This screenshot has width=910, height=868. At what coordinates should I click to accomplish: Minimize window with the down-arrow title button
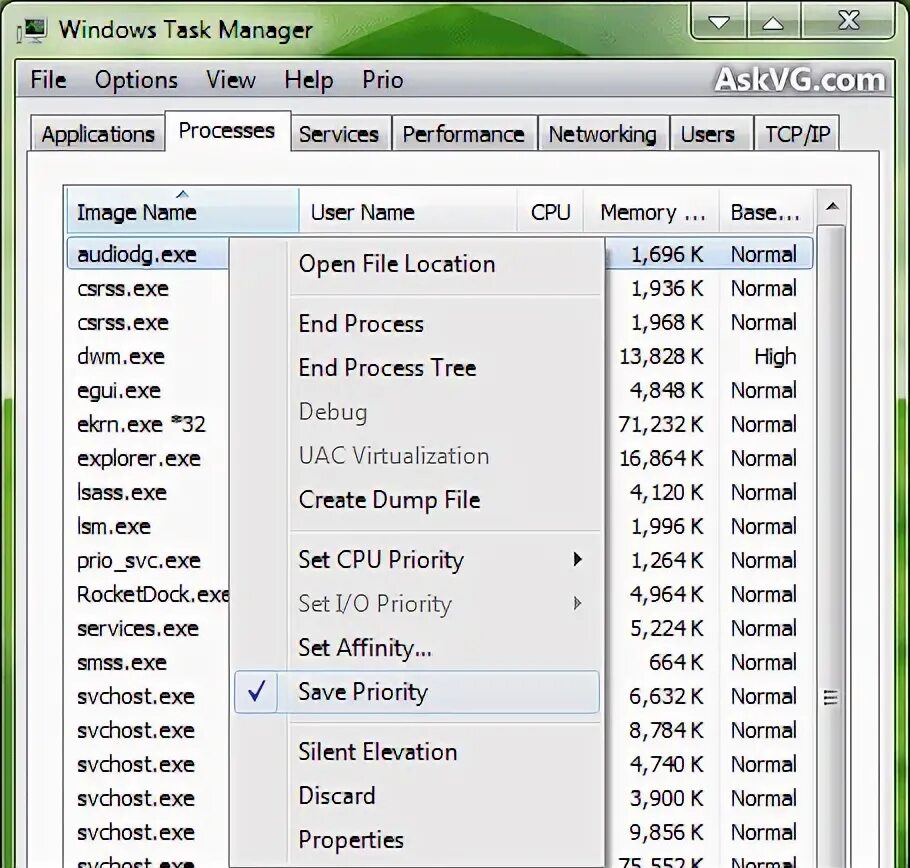(720, 22)
